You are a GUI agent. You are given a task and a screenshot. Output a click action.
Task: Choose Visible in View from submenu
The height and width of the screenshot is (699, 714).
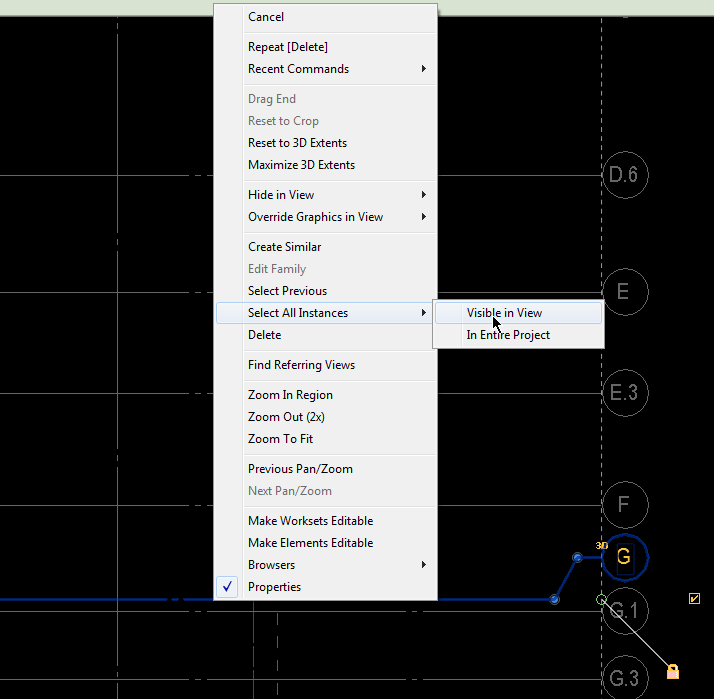pos(504,313)
